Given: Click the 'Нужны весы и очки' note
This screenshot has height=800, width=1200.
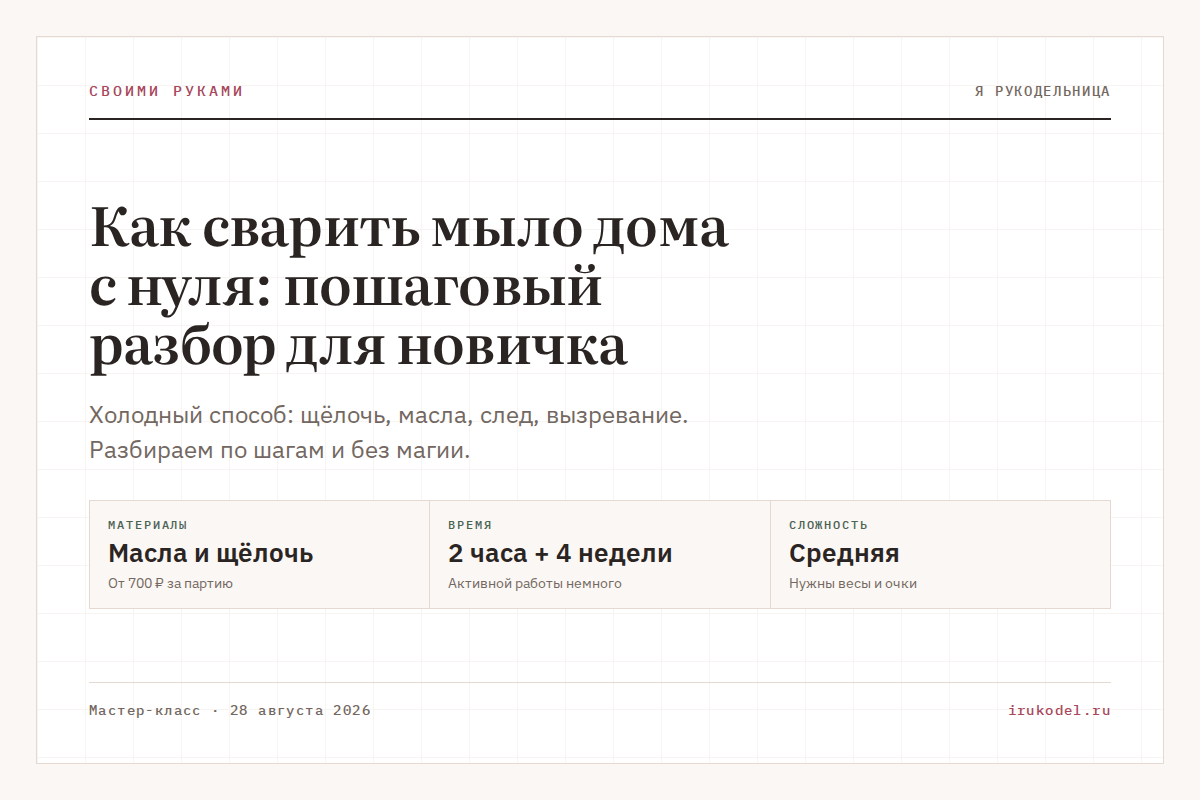Looking at the screenshot, I should coord(852,583).
